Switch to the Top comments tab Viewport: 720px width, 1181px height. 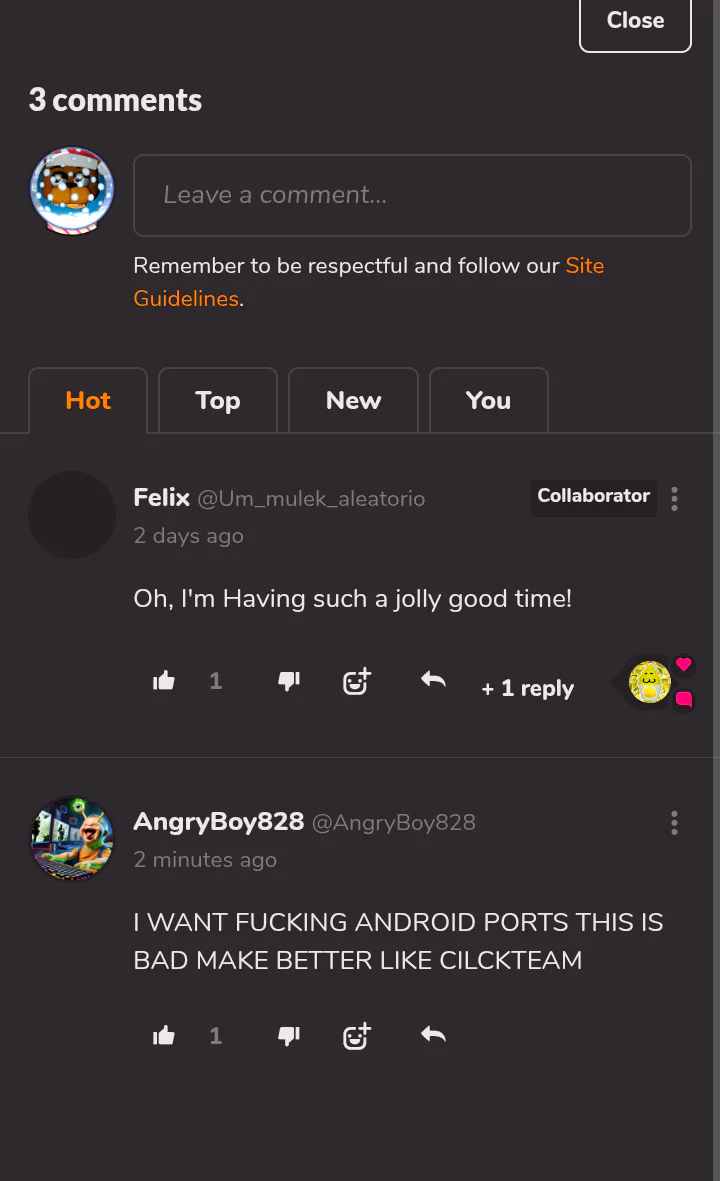pyautogui.click(x=218, y=401)
